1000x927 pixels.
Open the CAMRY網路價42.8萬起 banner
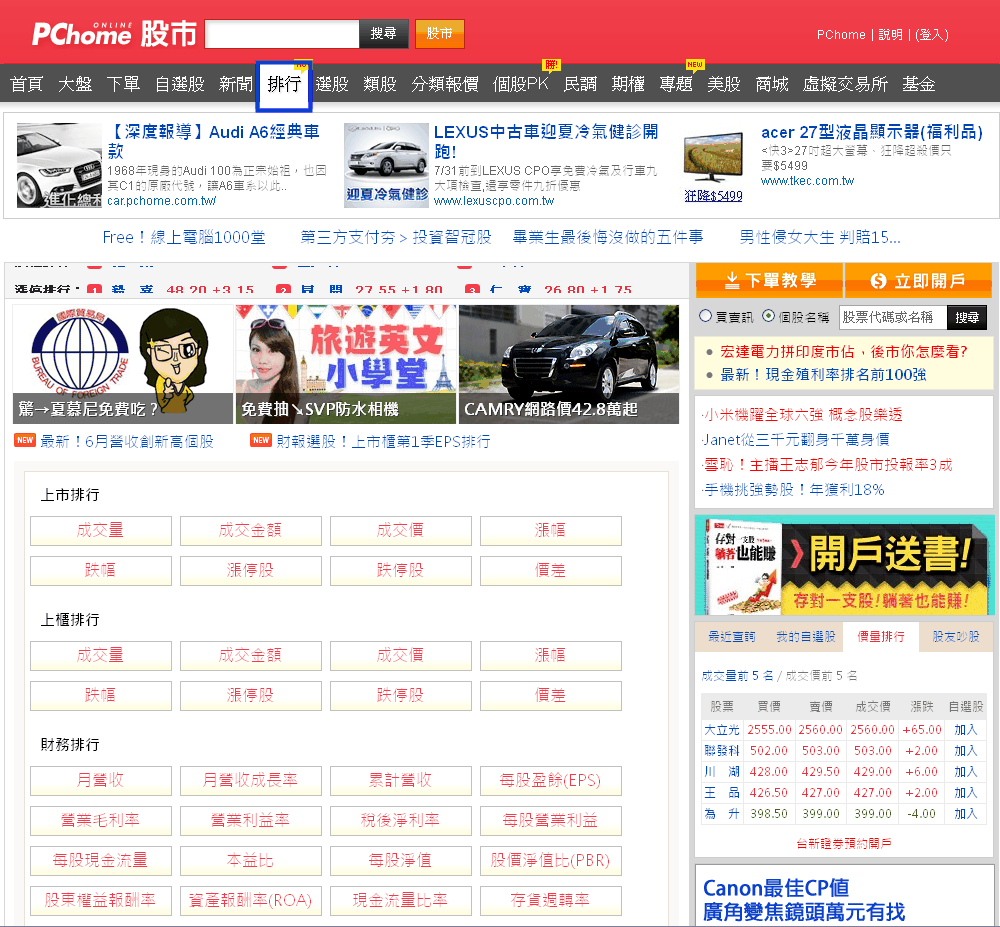(569, 364)
